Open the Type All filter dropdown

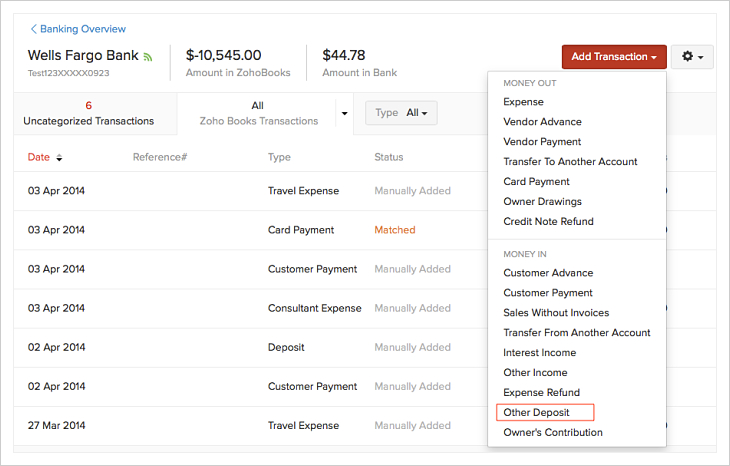(x=401, y=113)
